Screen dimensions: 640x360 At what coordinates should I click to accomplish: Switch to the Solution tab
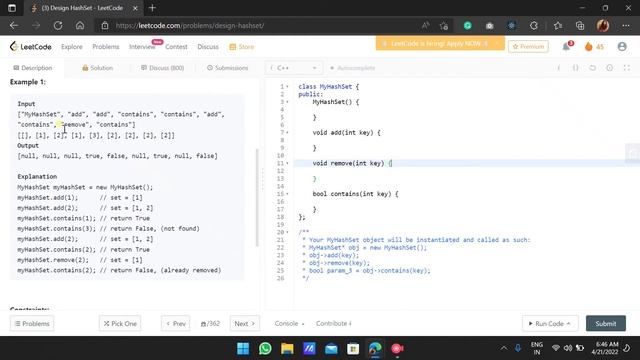(x=98, y=68)
